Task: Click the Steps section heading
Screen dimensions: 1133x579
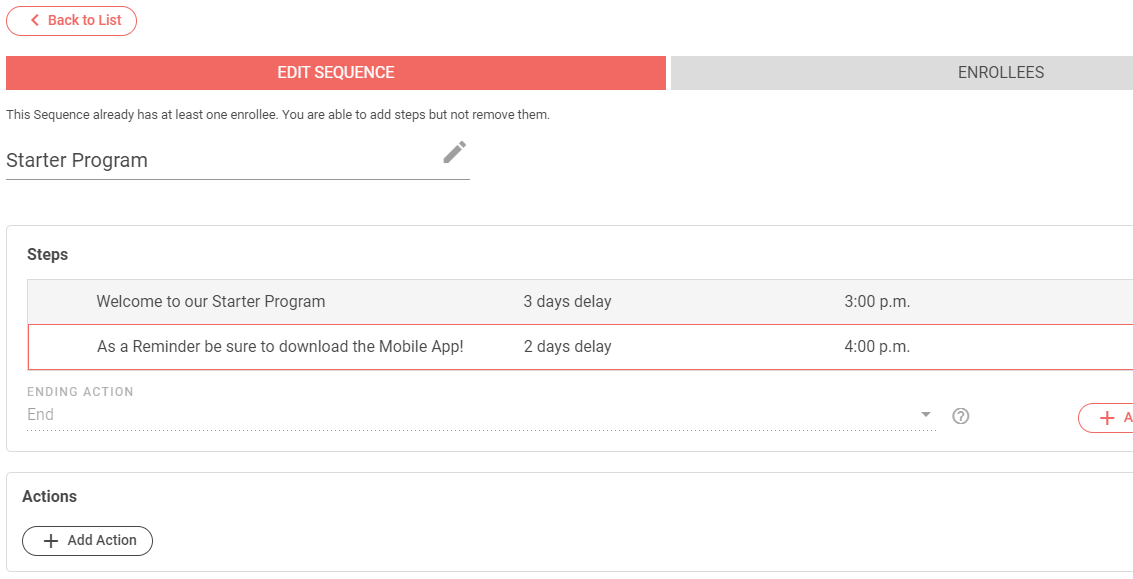Action: tap(48, 255)
